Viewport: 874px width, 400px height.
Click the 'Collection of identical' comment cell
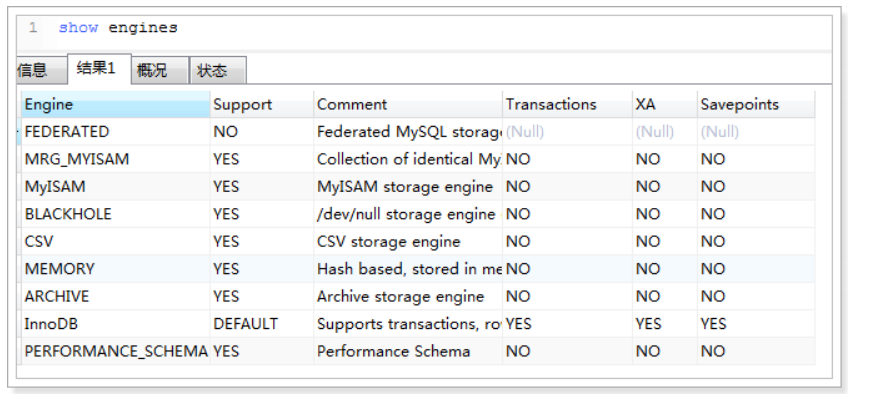coord(408,159)
